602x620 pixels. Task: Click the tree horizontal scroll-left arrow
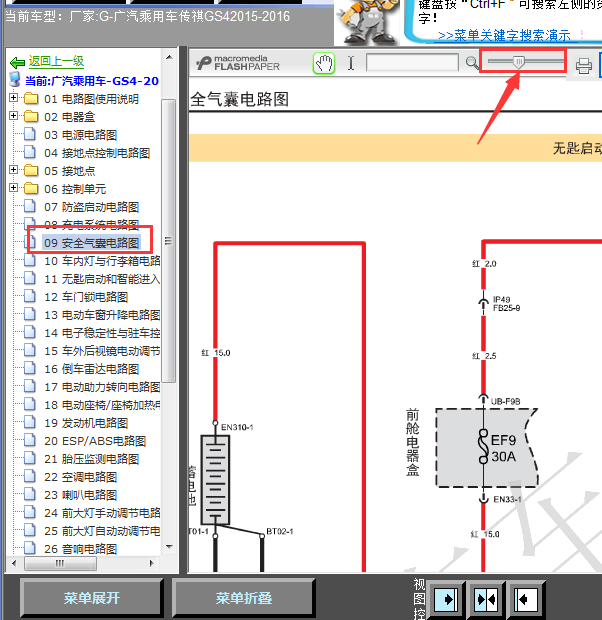15,563
